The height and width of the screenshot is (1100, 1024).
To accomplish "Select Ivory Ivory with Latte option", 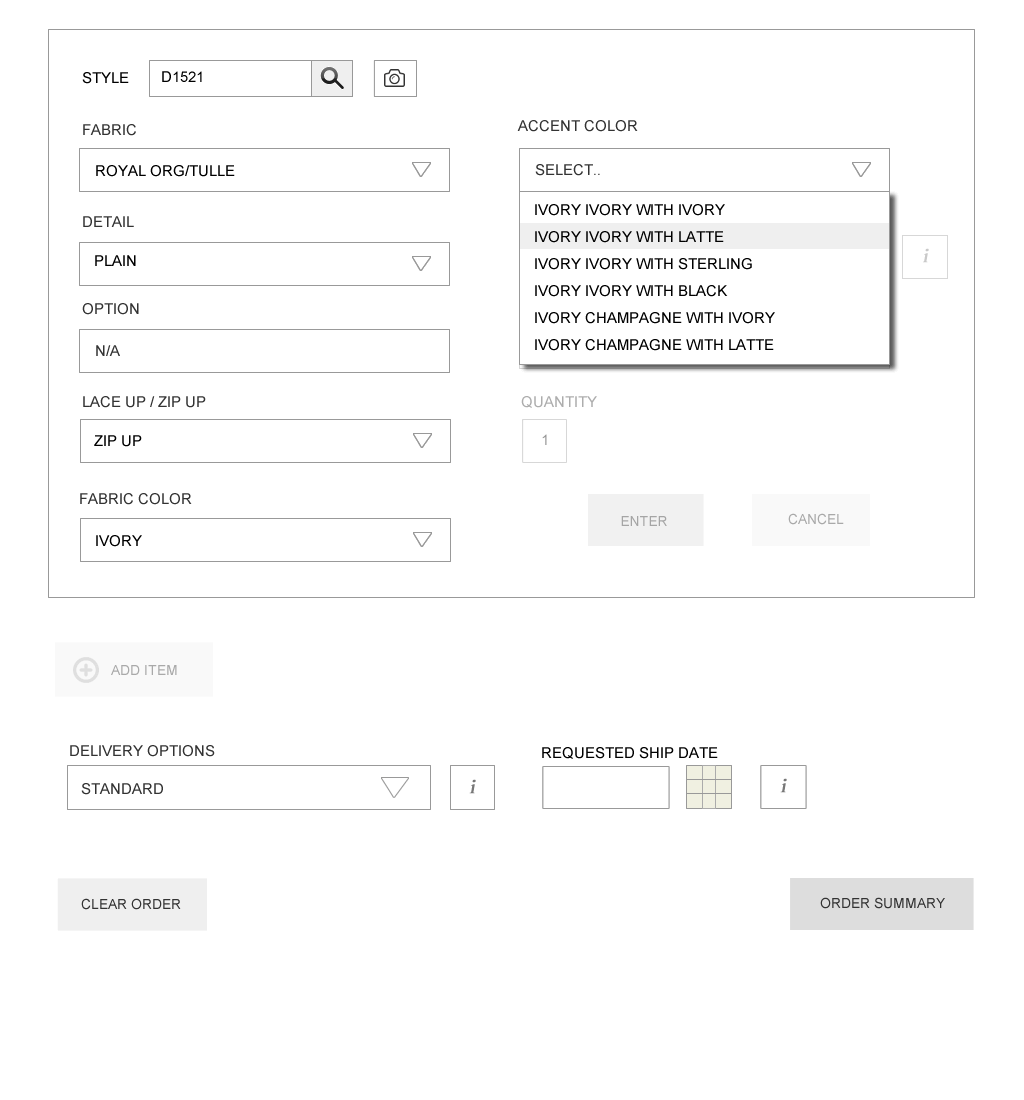I will coord(629,237).
